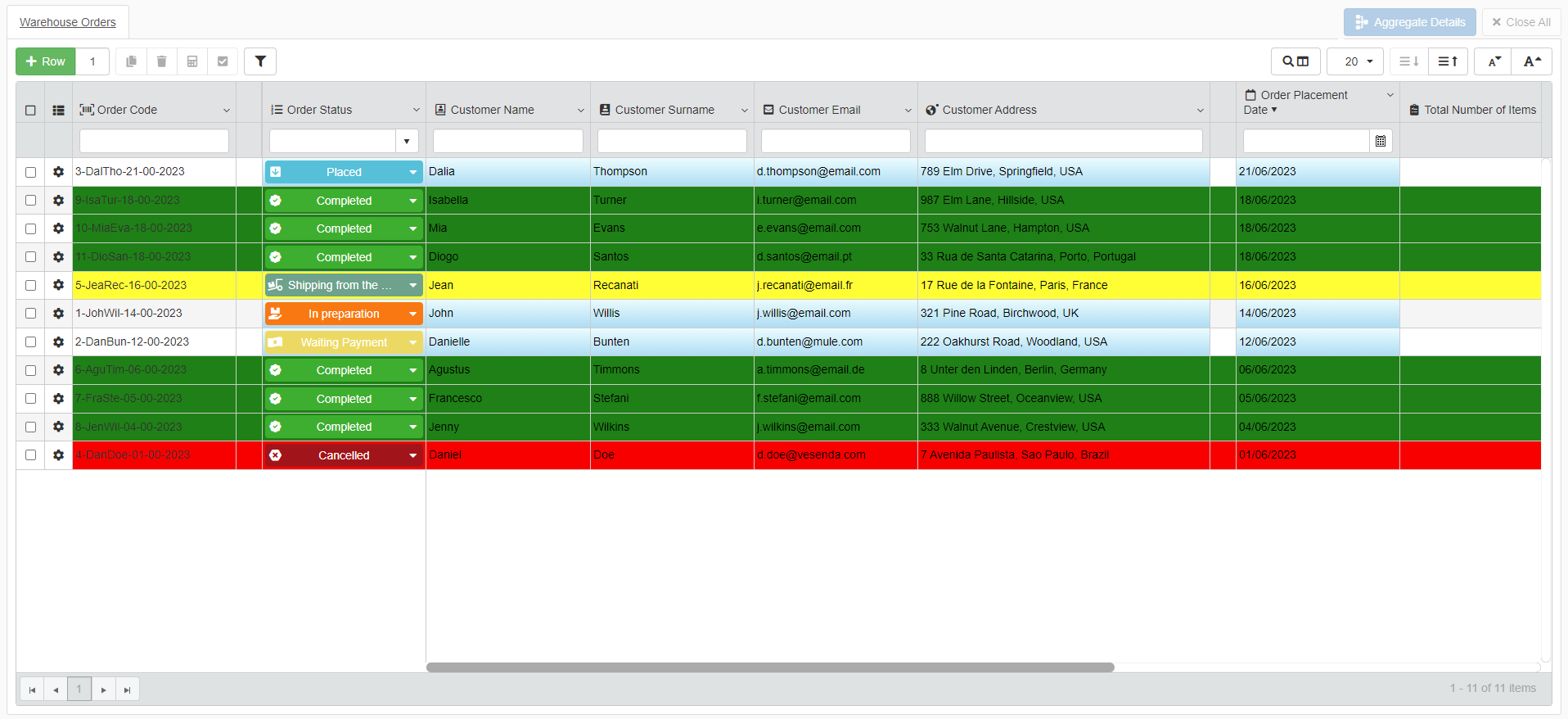Expand the Order Status filter combo box

click(x=407, y=141)
